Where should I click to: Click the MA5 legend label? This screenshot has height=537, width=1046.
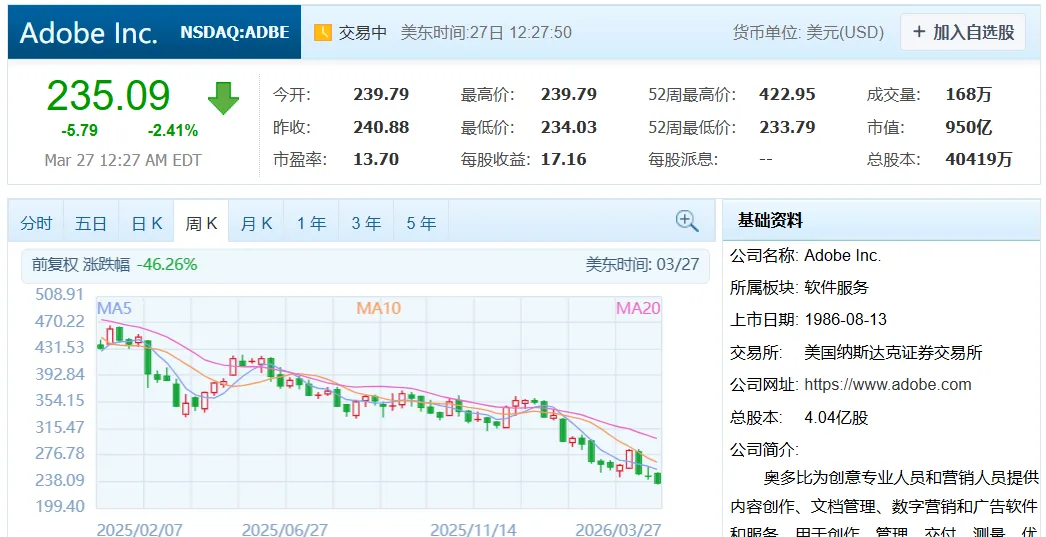(x=115, y=308)
